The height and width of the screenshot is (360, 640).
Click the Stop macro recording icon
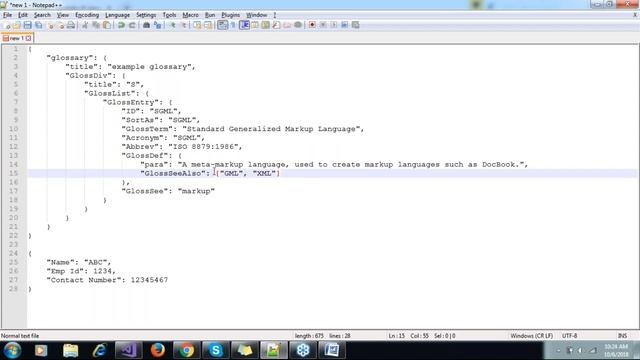(x=323, y=25)
